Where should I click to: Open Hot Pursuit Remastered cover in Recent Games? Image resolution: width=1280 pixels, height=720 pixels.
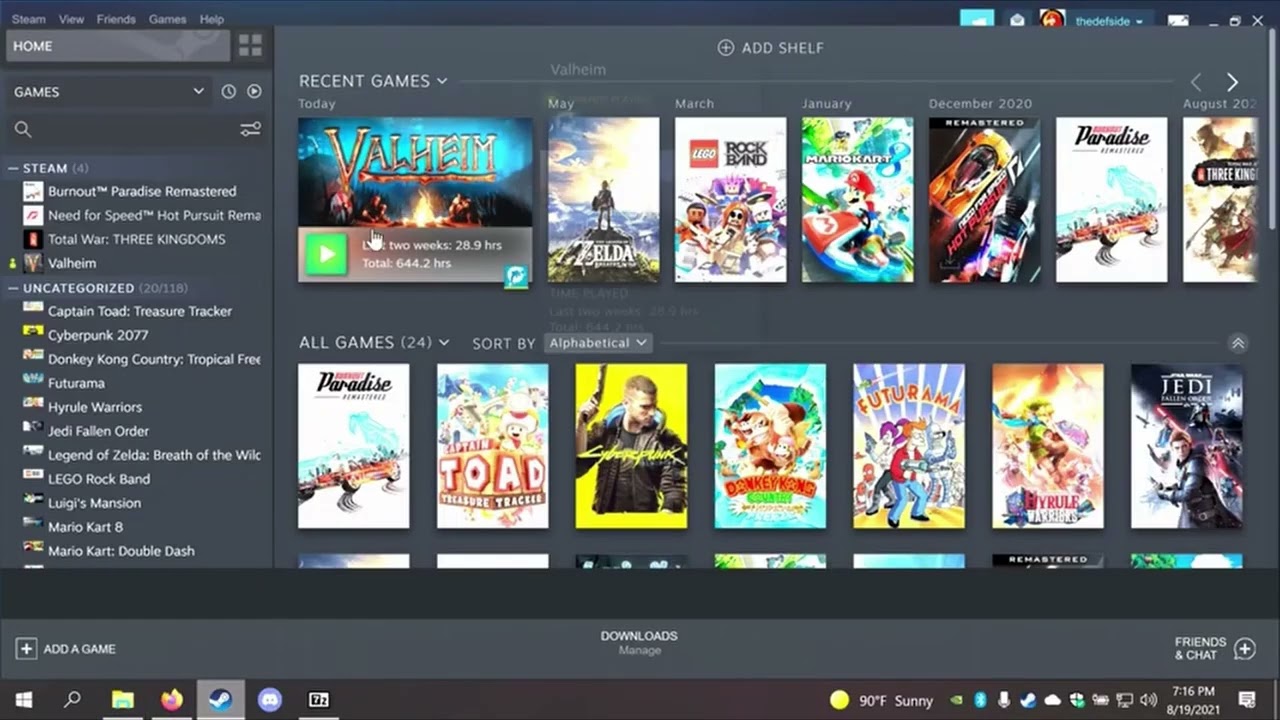click(984, 200)
